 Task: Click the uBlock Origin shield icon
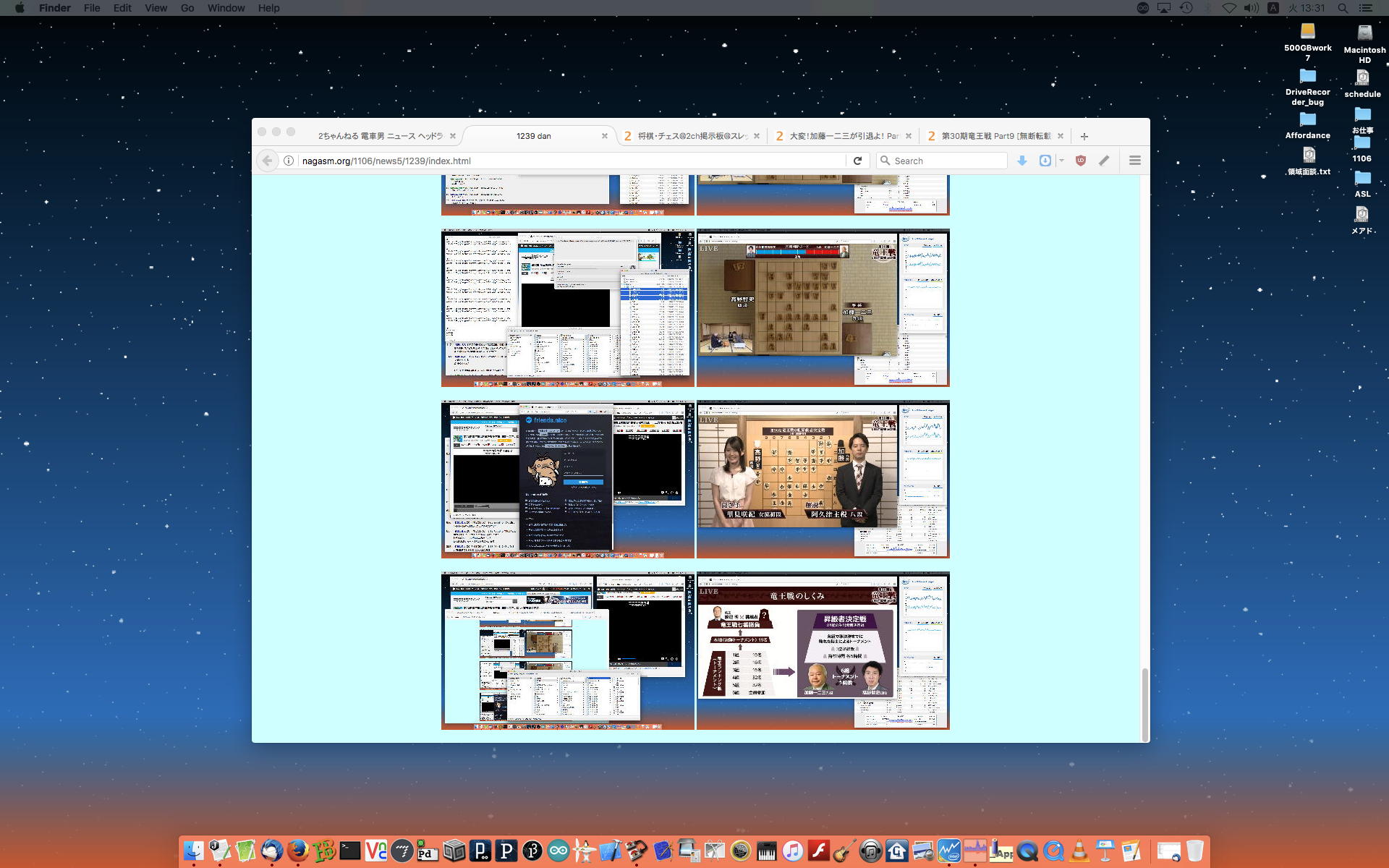pos(1081,161)
